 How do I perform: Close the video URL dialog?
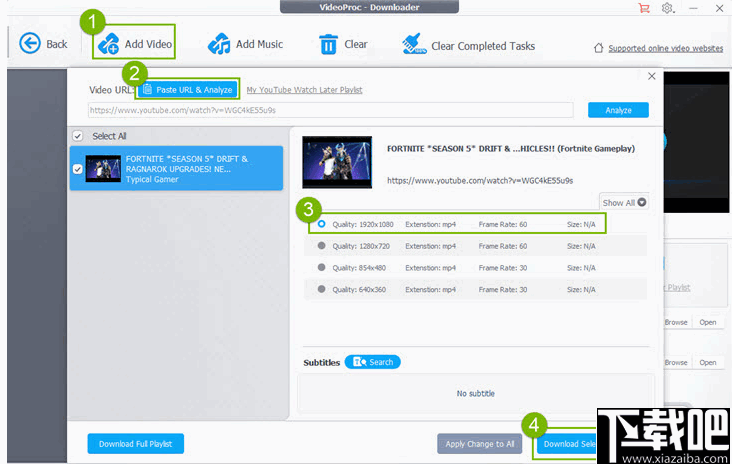[x=652, y=76]
